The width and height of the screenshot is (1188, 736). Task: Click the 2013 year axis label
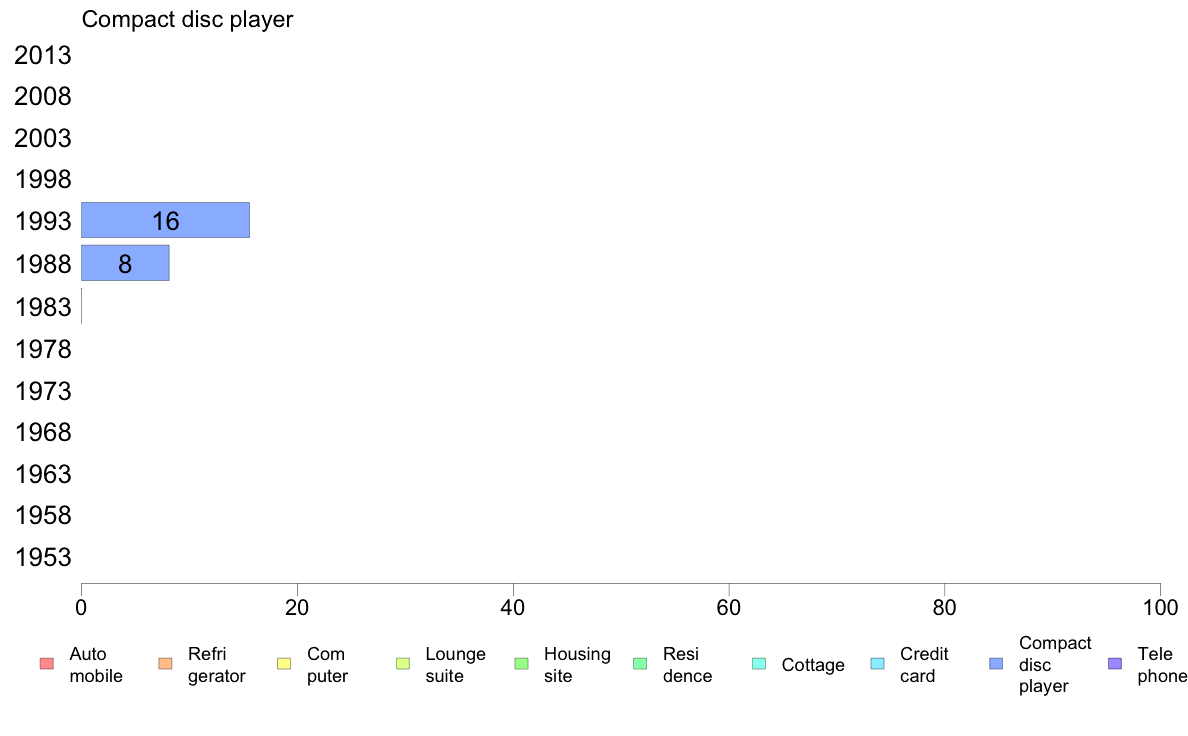pos(43,55)
